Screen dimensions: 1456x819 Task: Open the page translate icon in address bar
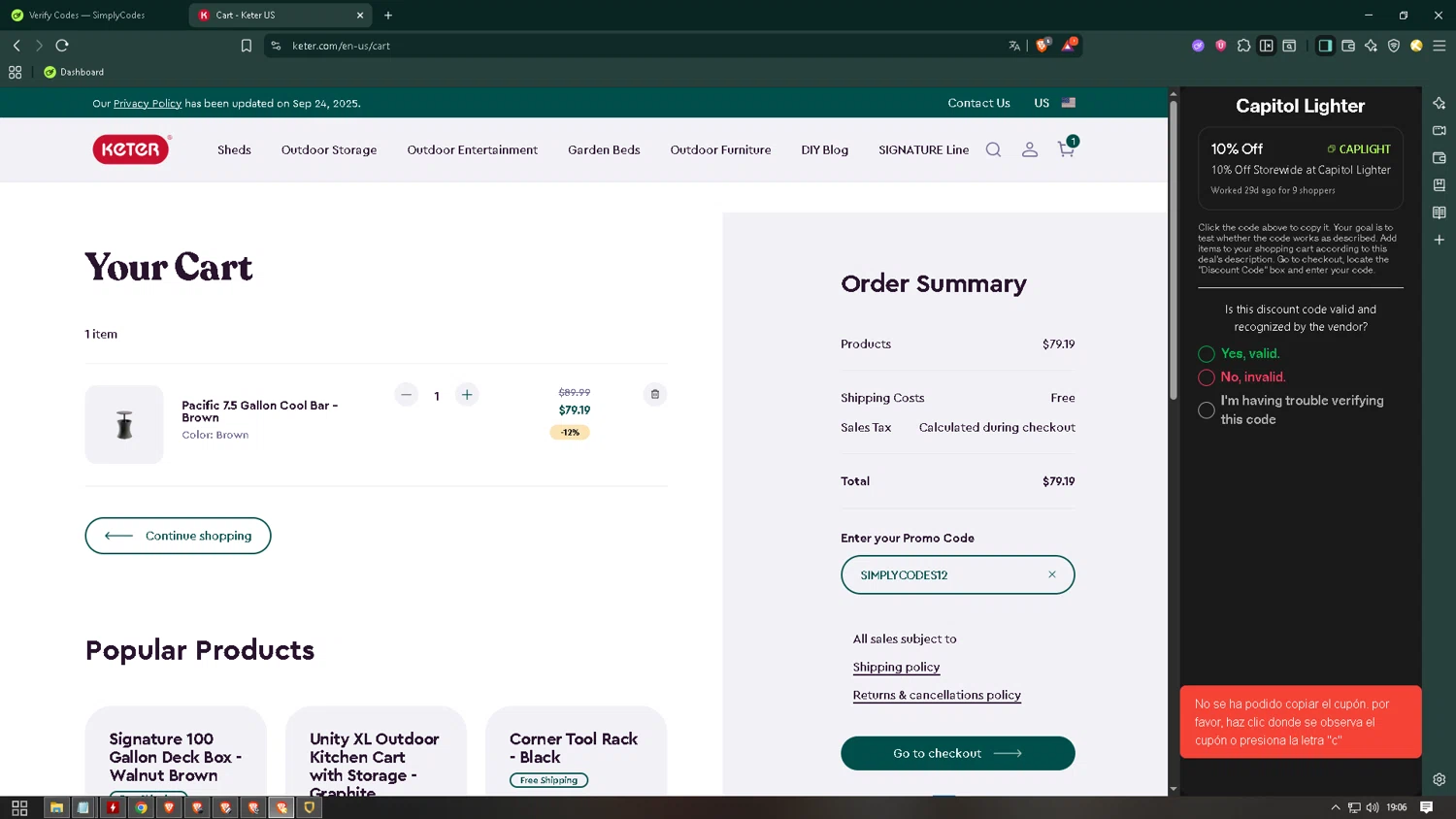pos(1014,46)
